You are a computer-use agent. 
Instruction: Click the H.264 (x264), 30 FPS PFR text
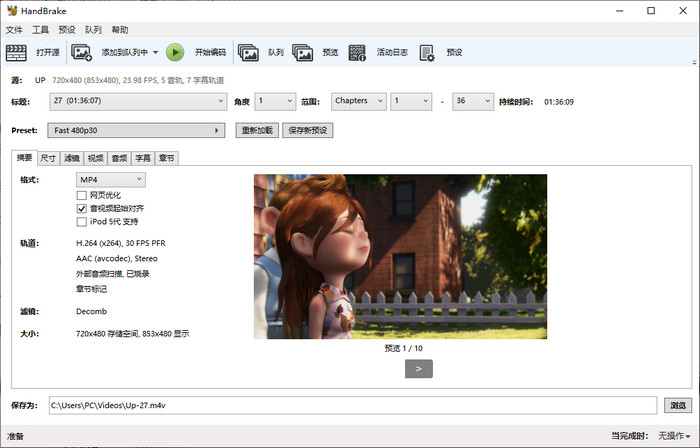[121, 243]
